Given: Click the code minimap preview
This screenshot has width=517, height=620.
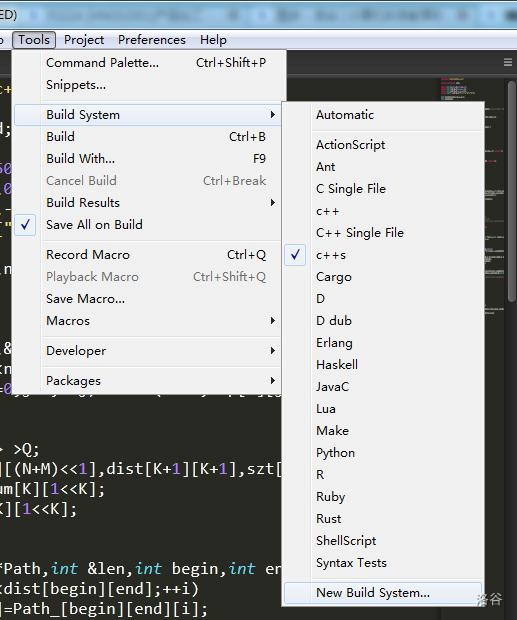Looking at the screenshot, I should pyautogui.click(x=494, y=198).
